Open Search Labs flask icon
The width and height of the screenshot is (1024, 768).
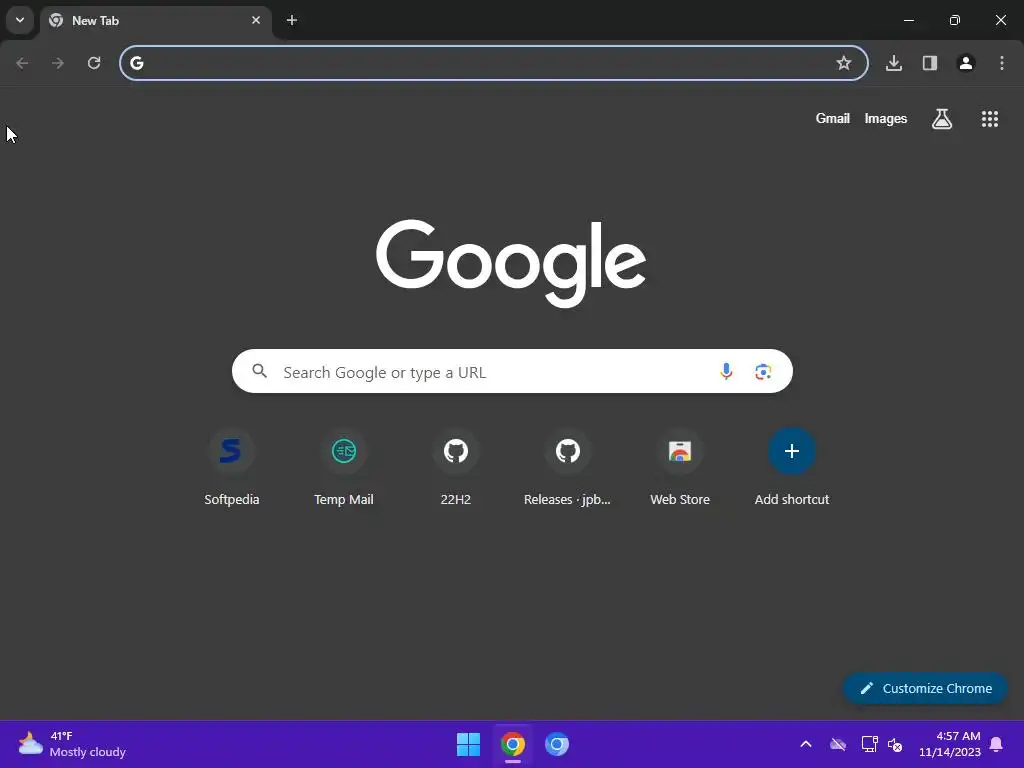pos(942,118)
